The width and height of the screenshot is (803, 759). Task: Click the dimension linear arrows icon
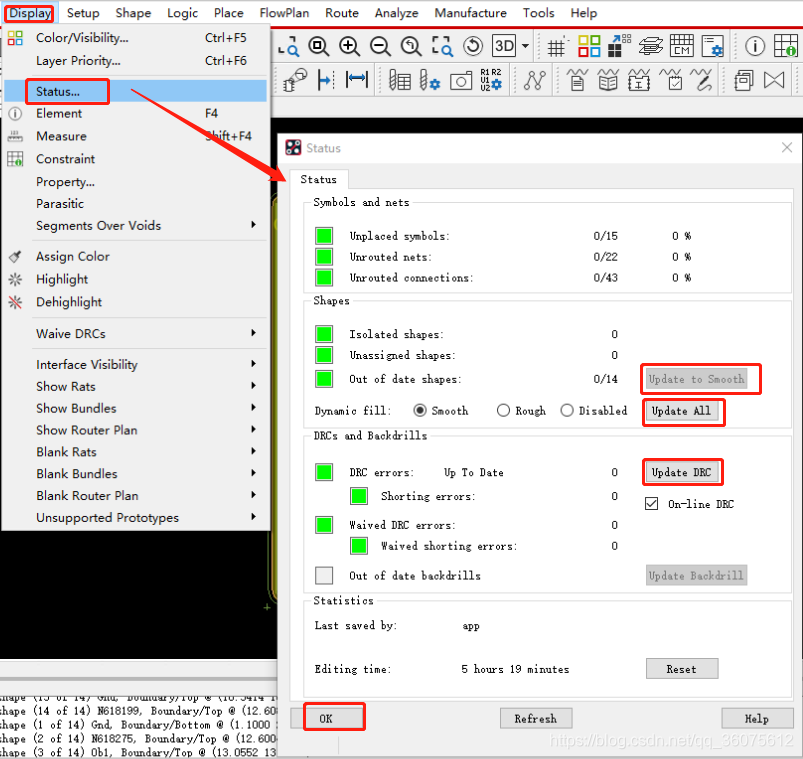click(357, 79)
